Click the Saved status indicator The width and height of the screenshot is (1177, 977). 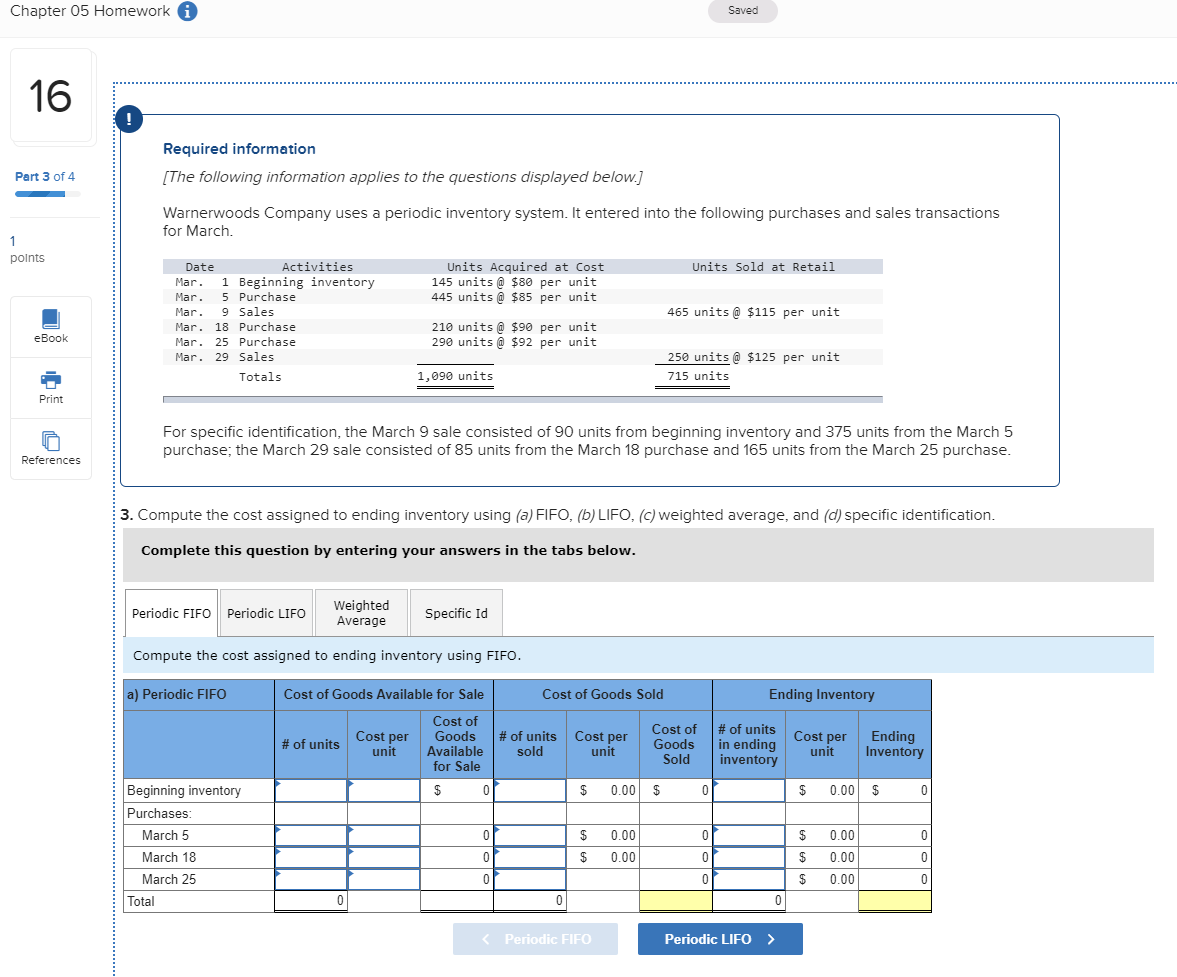tap(742, 11)
